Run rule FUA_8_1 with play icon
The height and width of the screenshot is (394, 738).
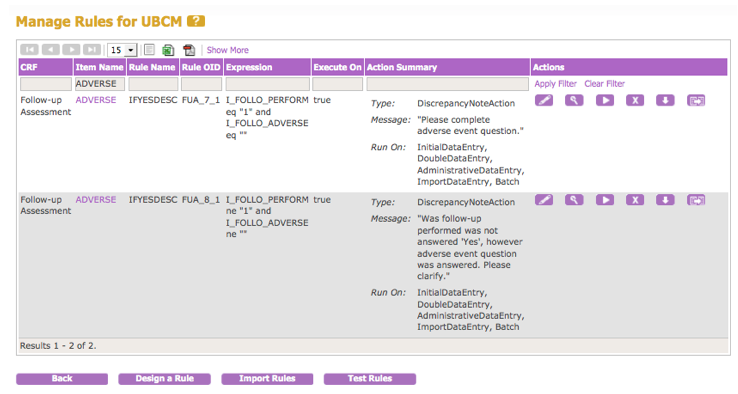[x=605, y=200]
